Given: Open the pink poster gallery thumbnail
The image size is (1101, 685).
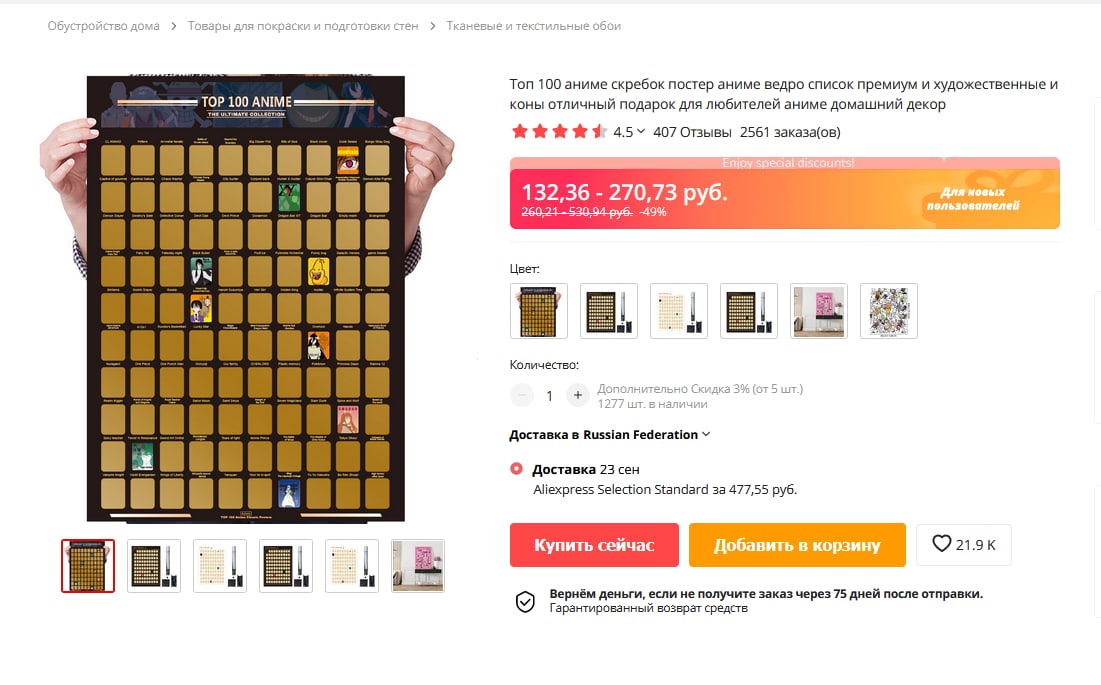Looking at the screenshot, I should [x=418, y=566].
